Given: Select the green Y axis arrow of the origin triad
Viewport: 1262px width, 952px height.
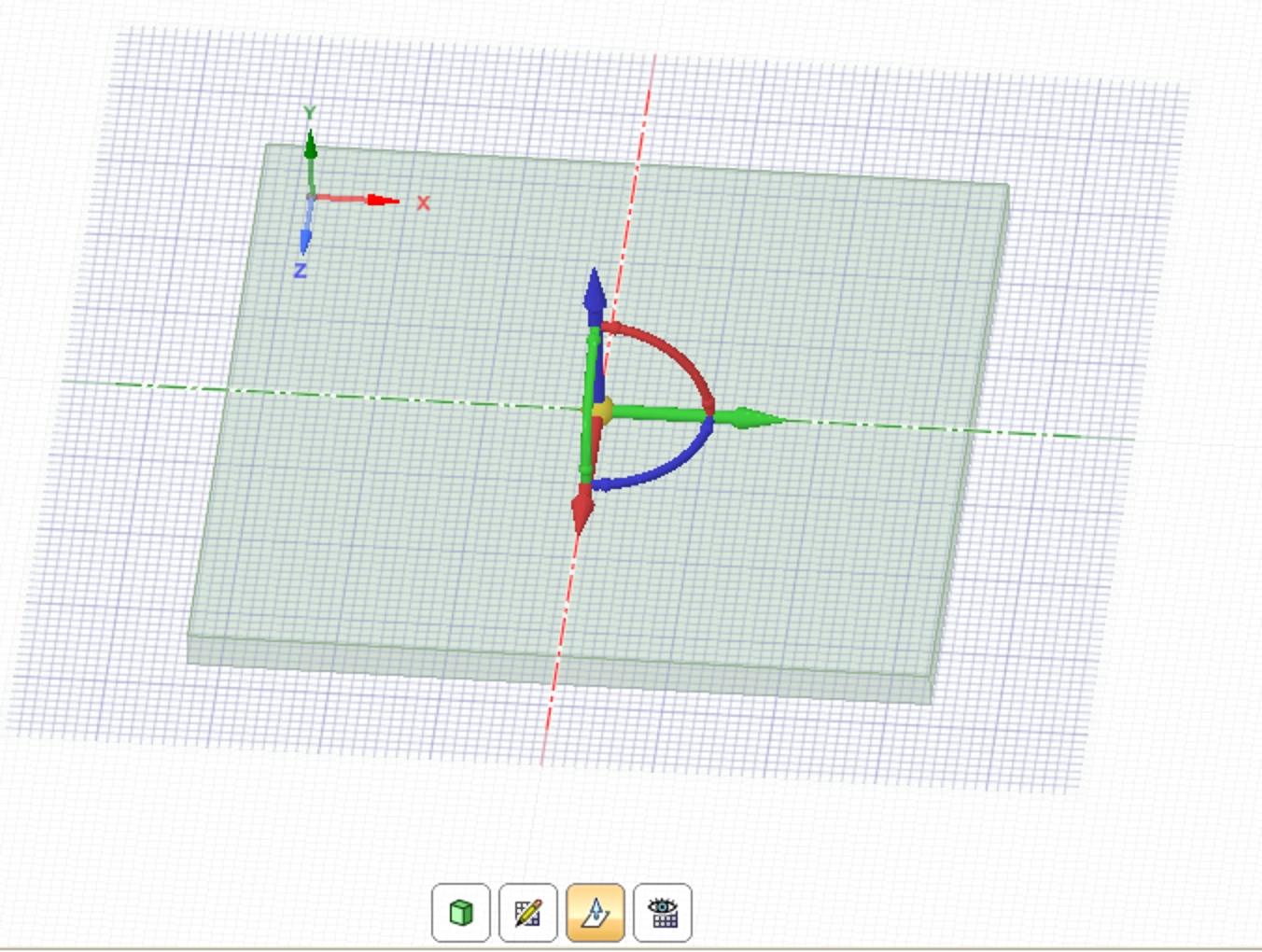Looking at the screenshot, I should [311, 145].
